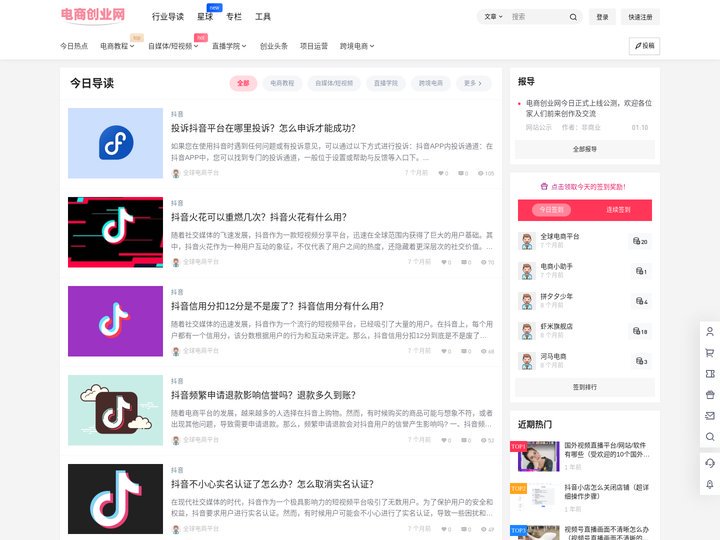Screen dimensions: 720x540
Task: Click the coin icon for 全球电商平台 sign-in row
Action: coord(636,241)
